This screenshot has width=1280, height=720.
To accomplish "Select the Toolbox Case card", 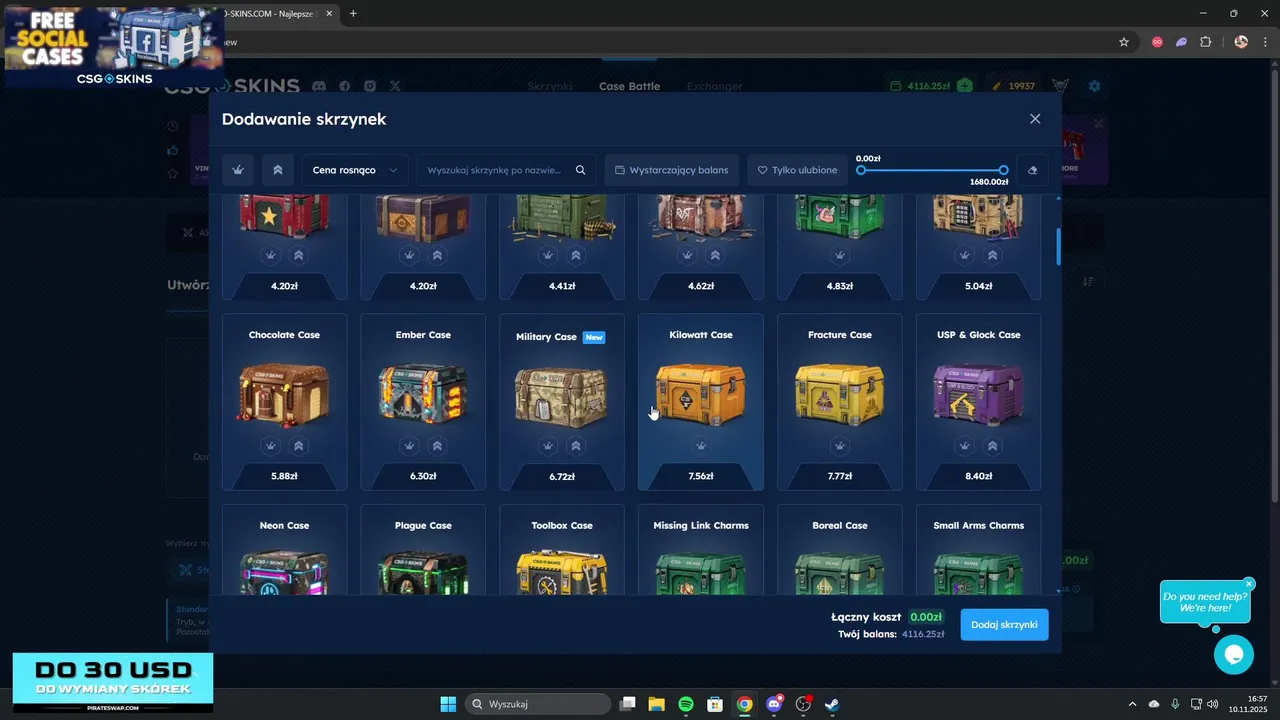I will pos(562,550).
